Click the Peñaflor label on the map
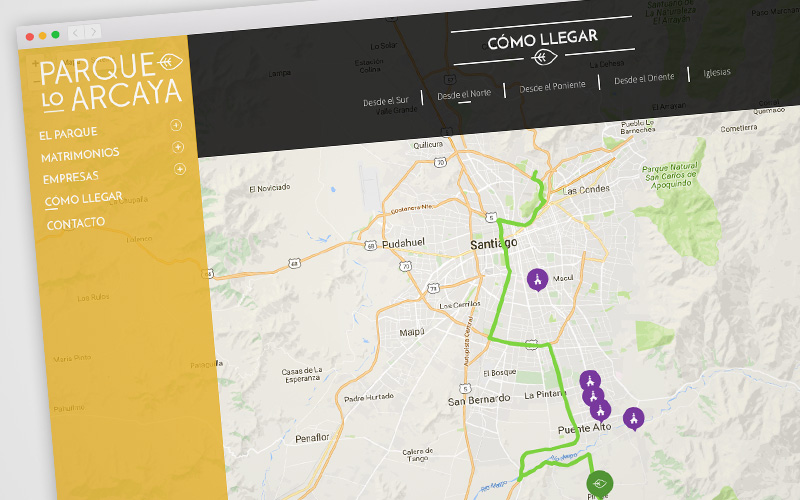800x500 pixels. 312,438
